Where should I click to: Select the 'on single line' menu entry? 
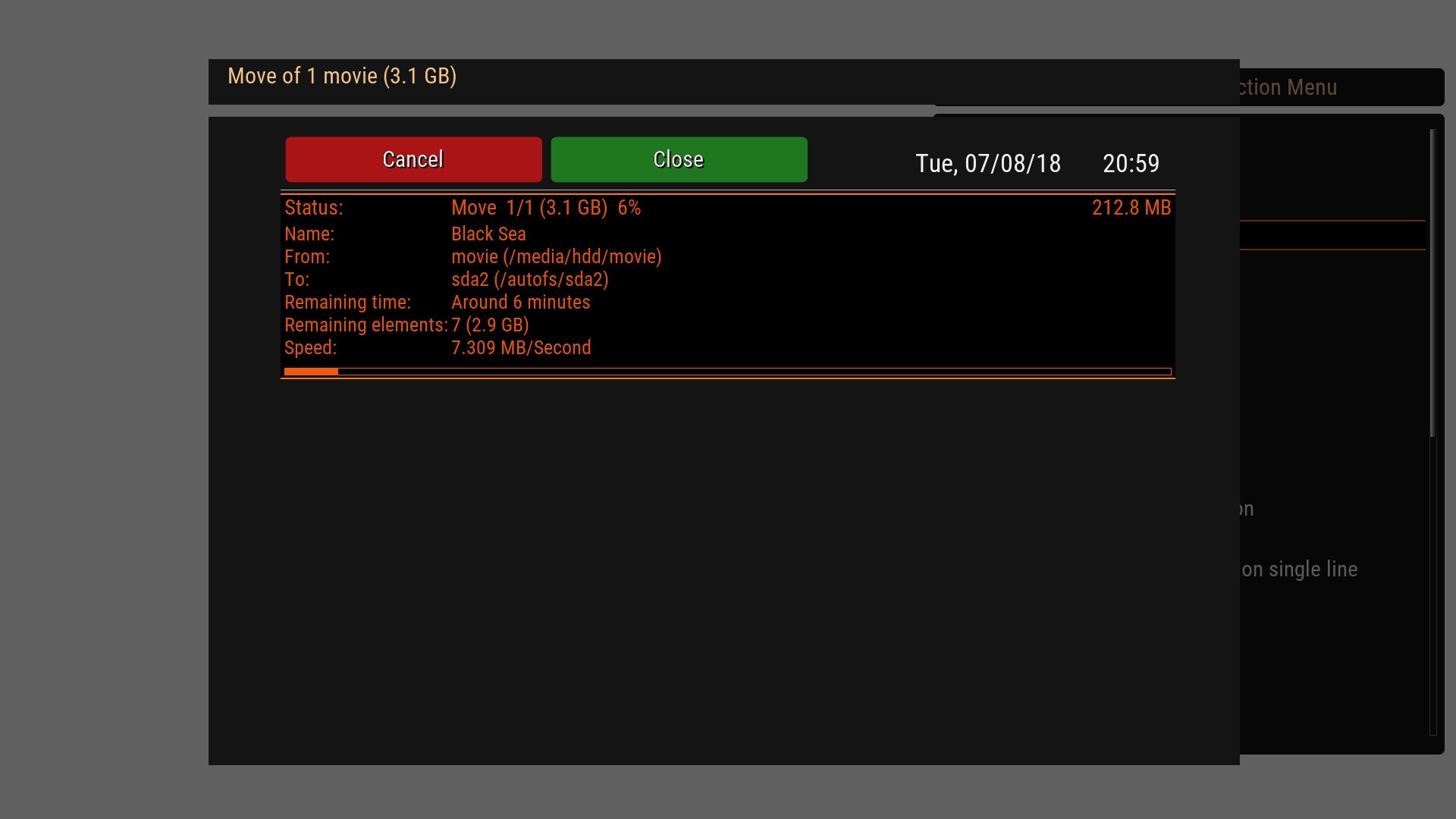pos(1299,570)
